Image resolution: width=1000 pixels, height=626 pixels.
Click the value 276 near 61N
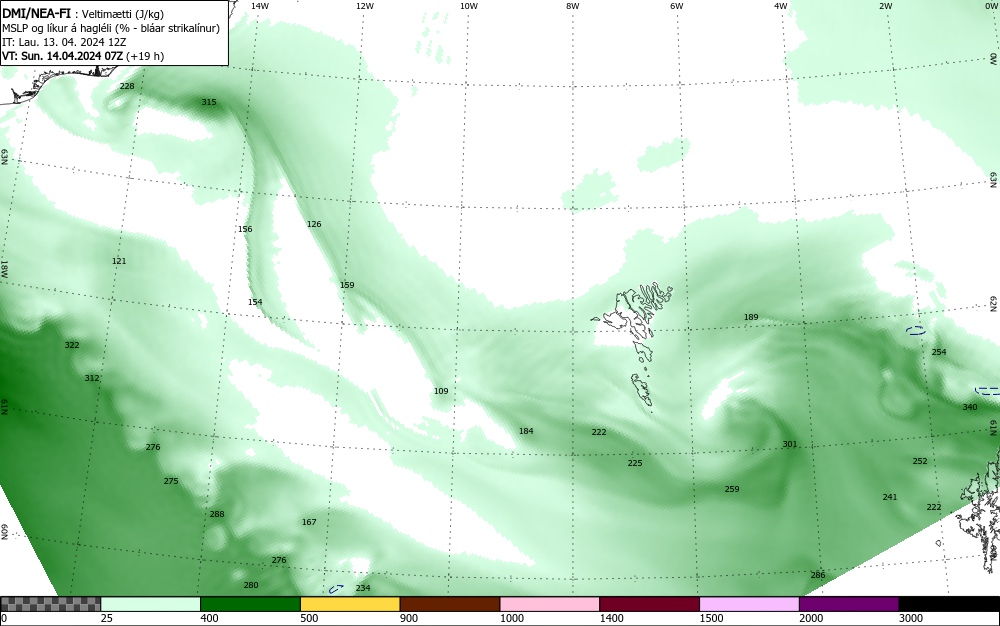tap(153, 448)
